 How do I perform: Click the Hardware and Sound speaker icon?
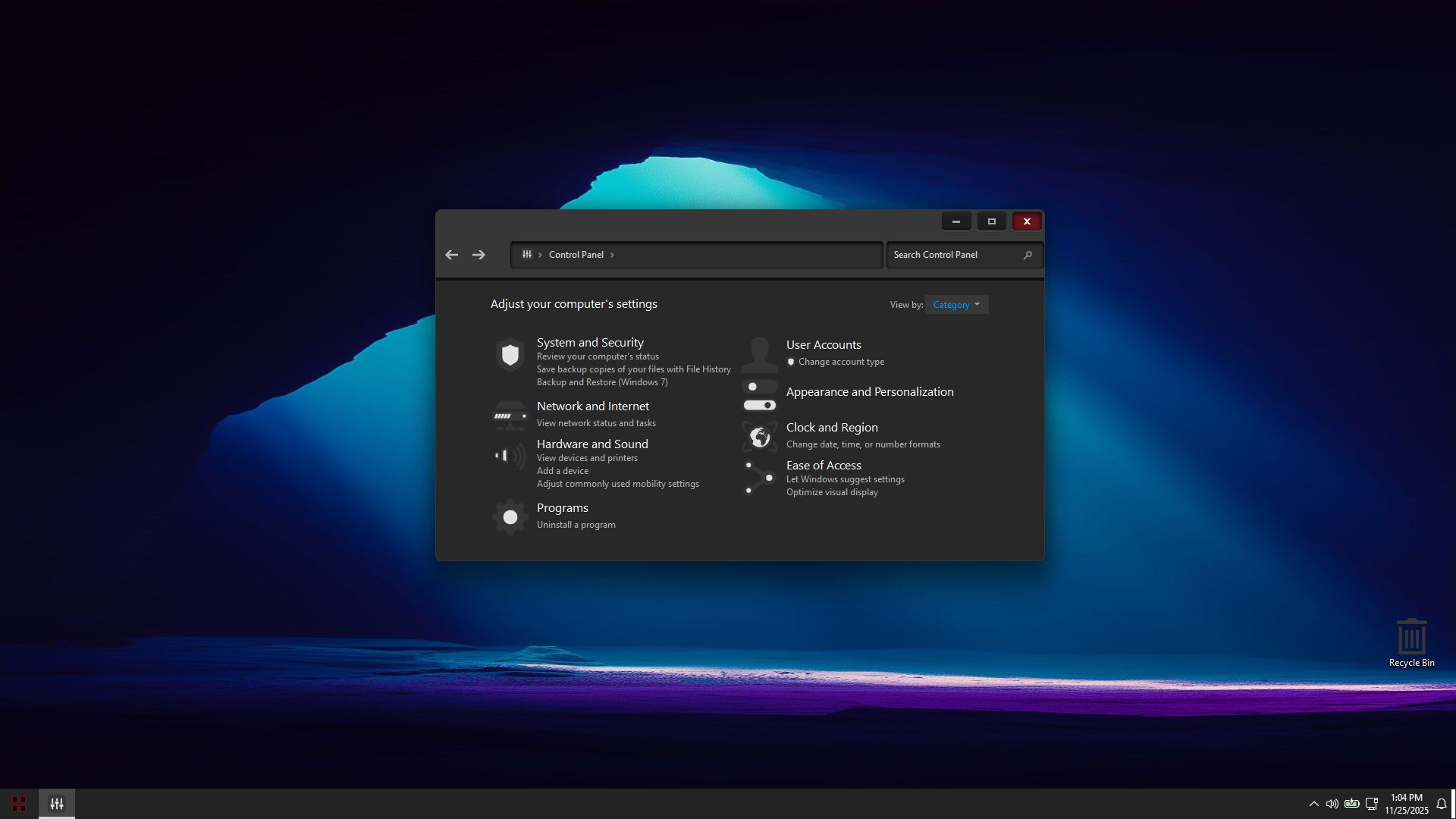[x=510, y=456]
